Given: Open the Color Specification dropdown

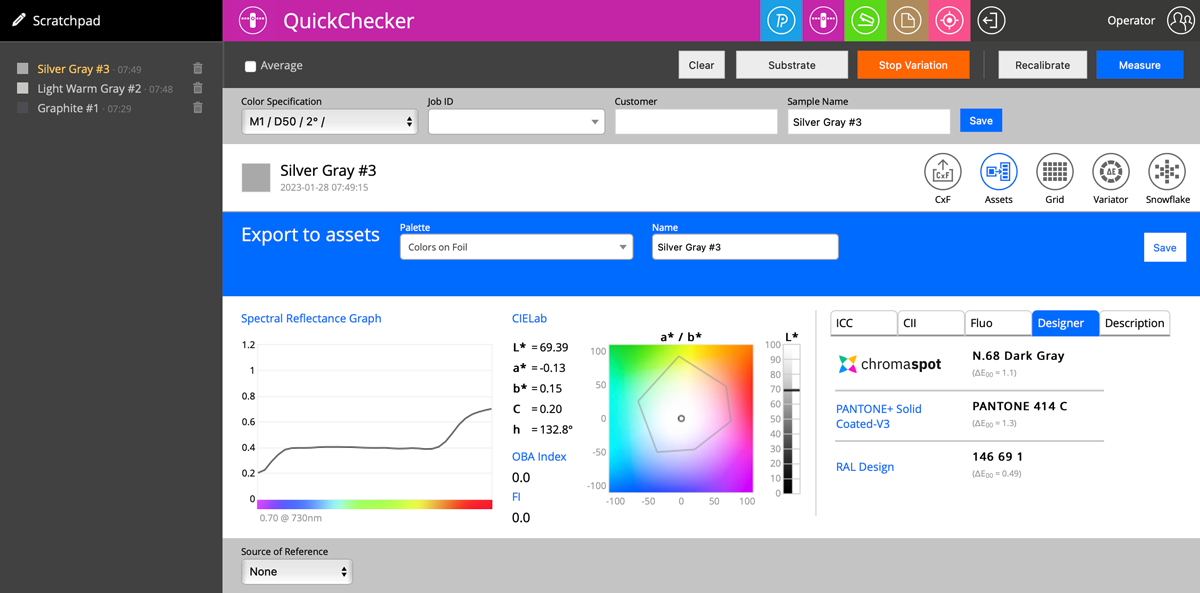Looking at the screenshot, I should pos(329,122).
